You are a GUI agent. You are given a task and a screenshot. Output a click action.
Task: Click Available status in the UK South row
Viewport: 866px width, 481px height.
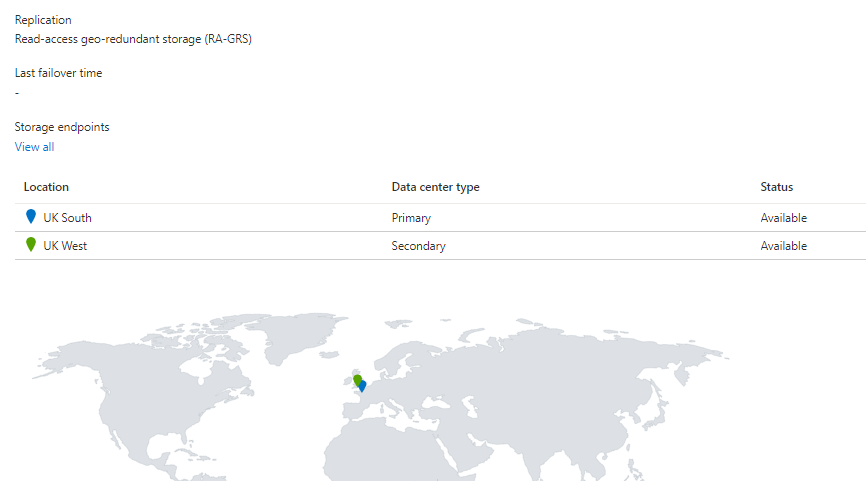pos(783,218)
